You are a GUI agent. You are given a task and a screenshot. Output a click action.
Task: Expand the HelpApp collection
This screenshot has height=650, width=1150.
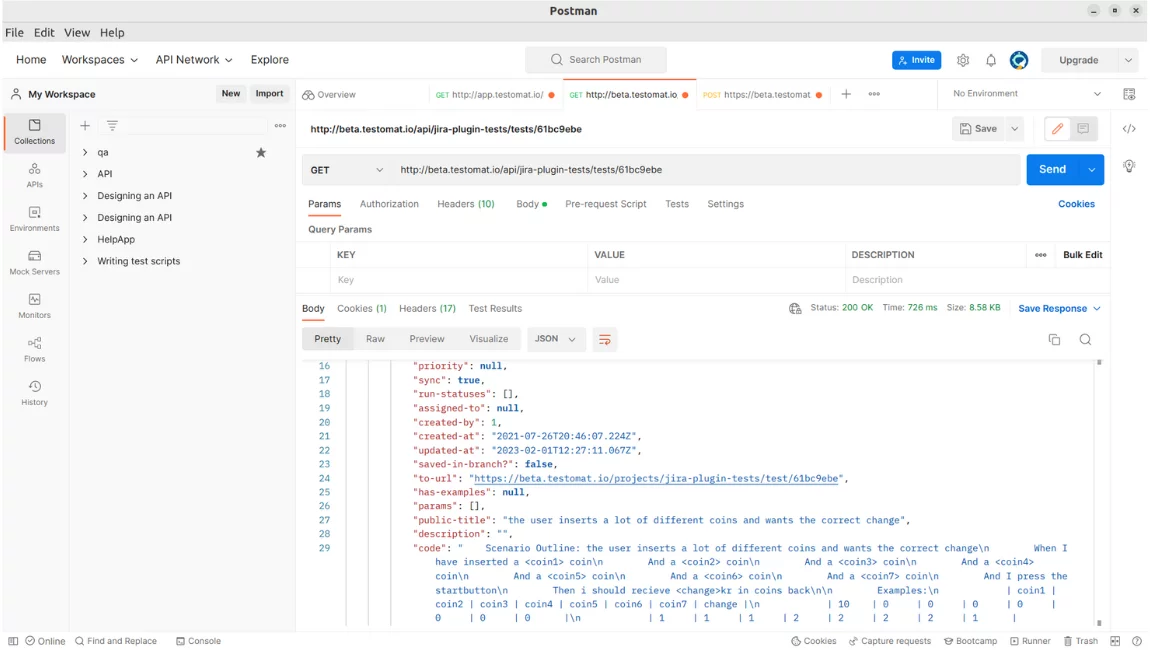(x=85, y=240)
